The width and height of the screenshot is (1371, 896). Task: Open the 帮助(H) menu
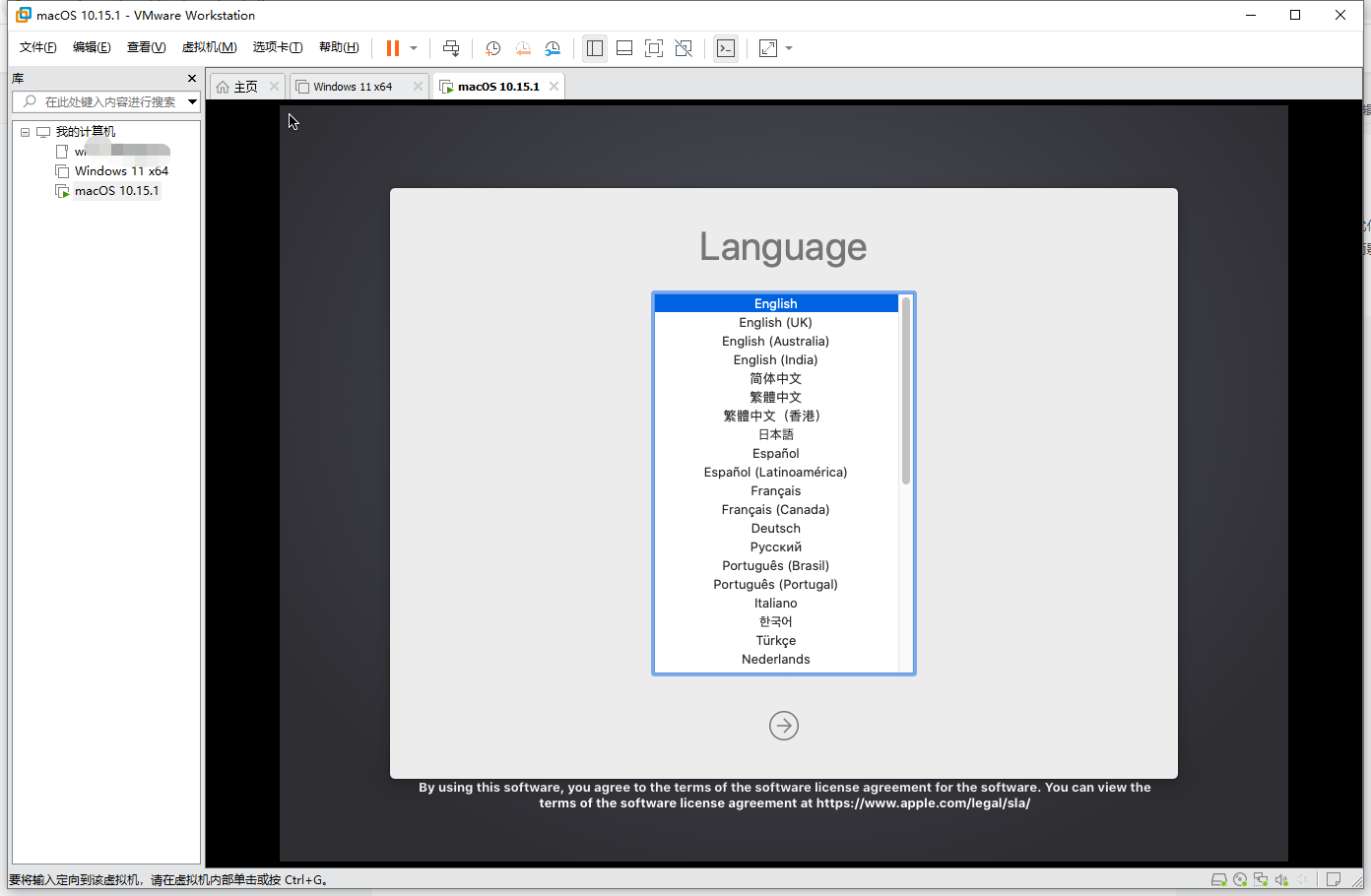click(339, 47)
